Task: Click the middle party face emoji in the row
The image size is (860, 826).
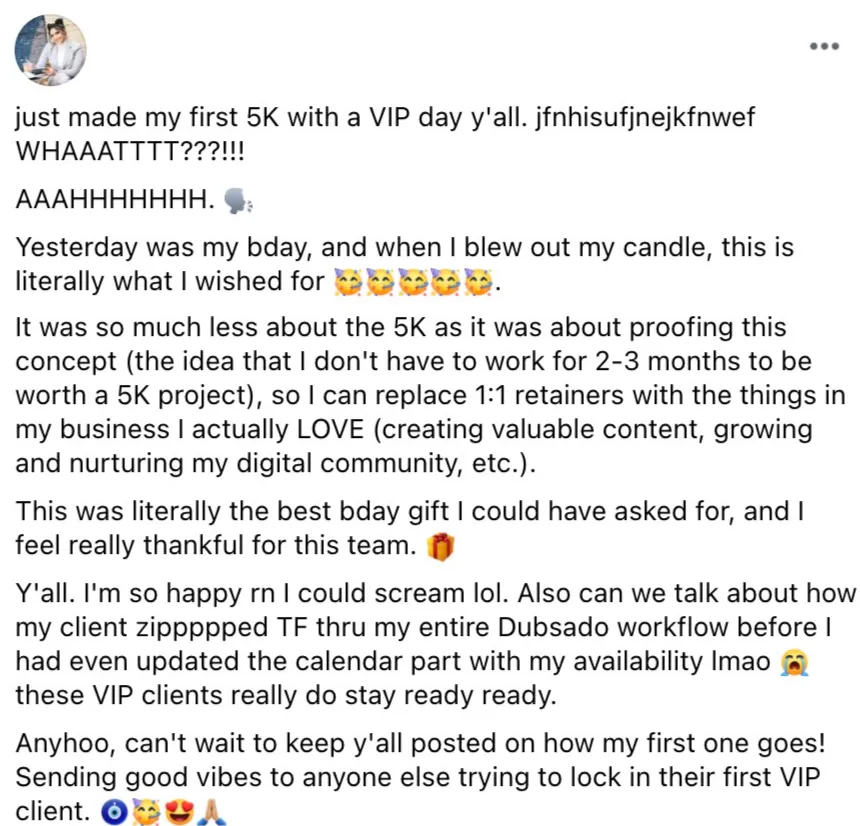Action: tap(412, 282)
